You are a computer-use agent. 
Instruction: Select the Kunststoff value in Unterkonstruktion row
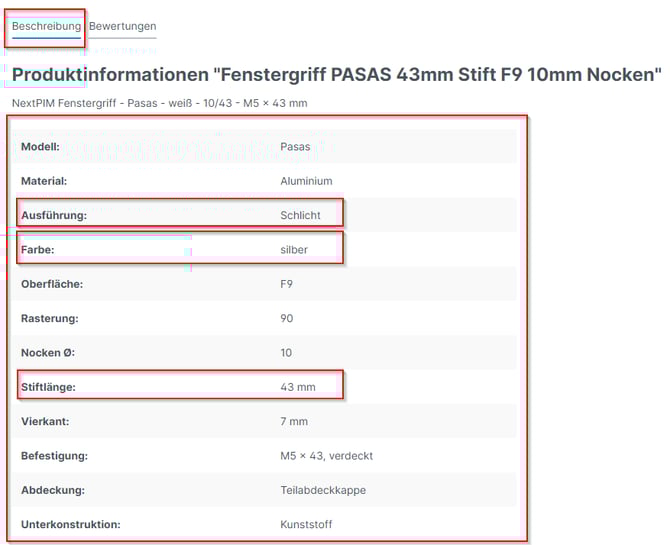click(306, 524)
